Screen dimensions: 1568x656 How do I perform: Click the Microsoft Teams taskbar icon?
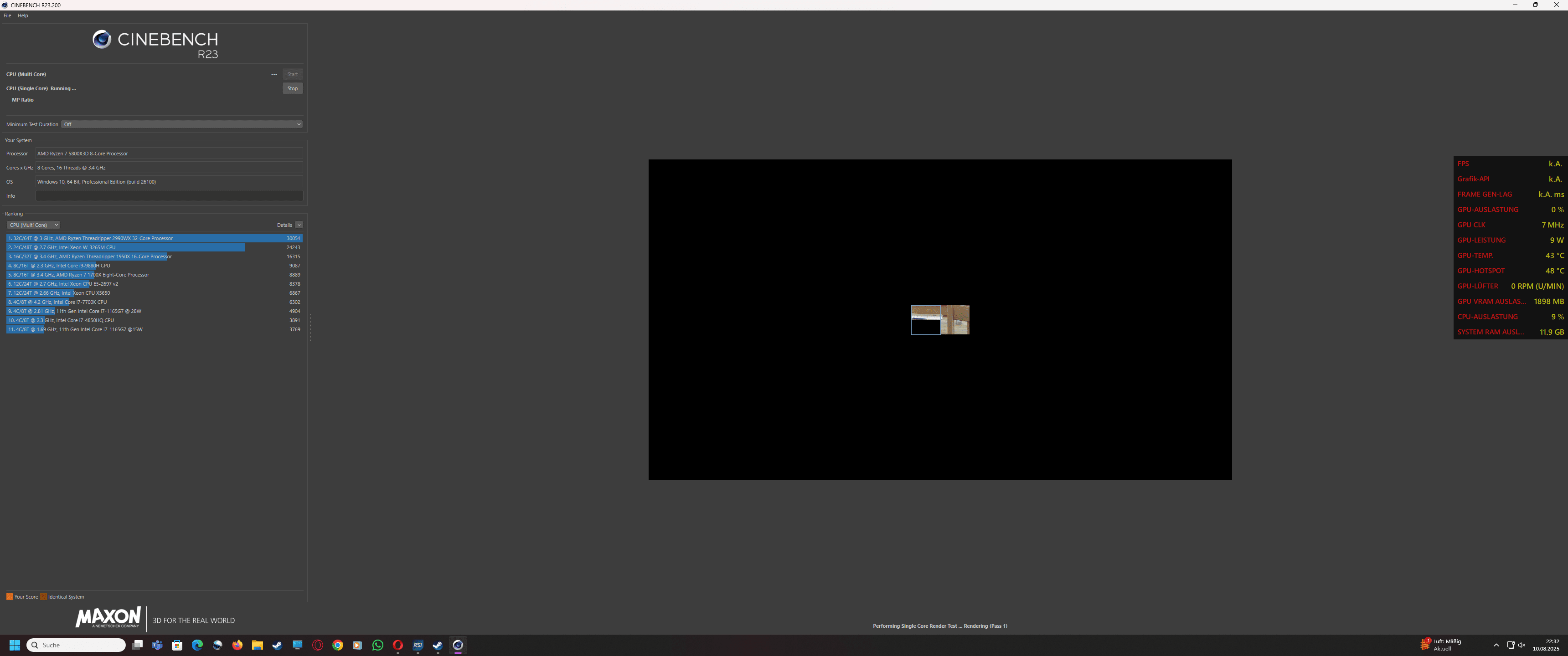(x=157, y=645)
